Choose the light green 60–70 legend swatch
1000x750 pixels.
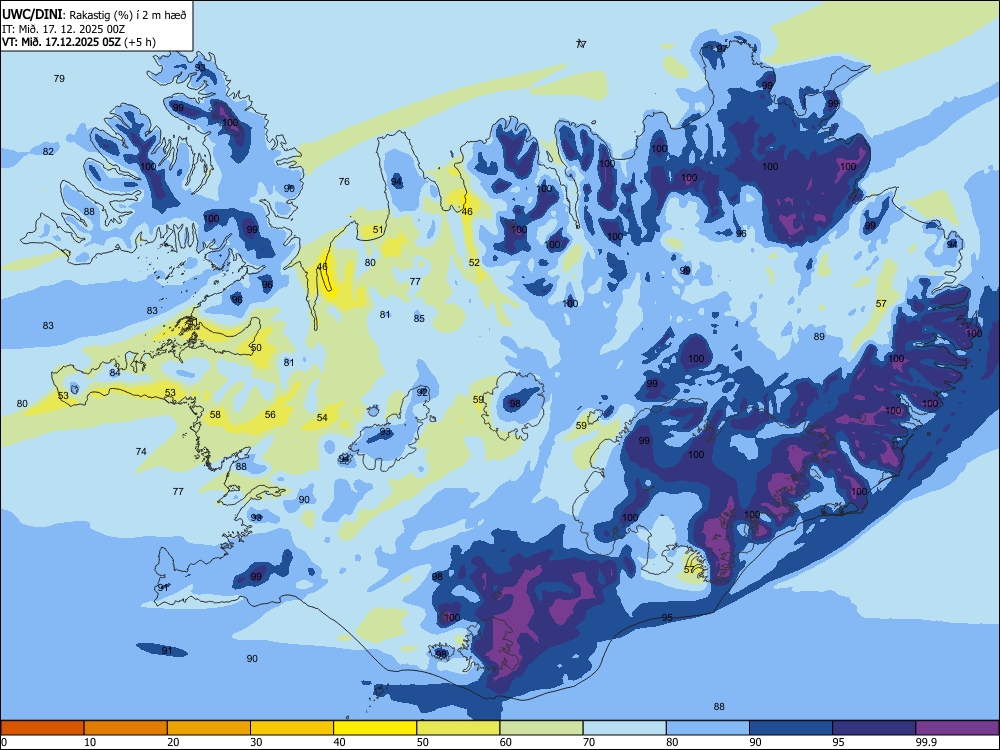541,728
